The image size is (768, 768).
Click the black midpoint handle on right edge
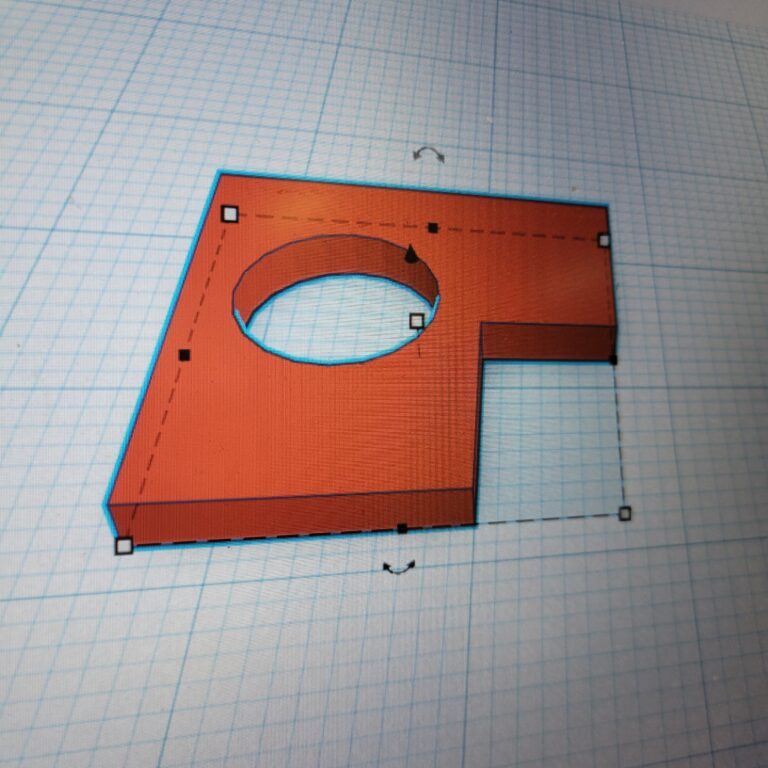click(613, 360)
